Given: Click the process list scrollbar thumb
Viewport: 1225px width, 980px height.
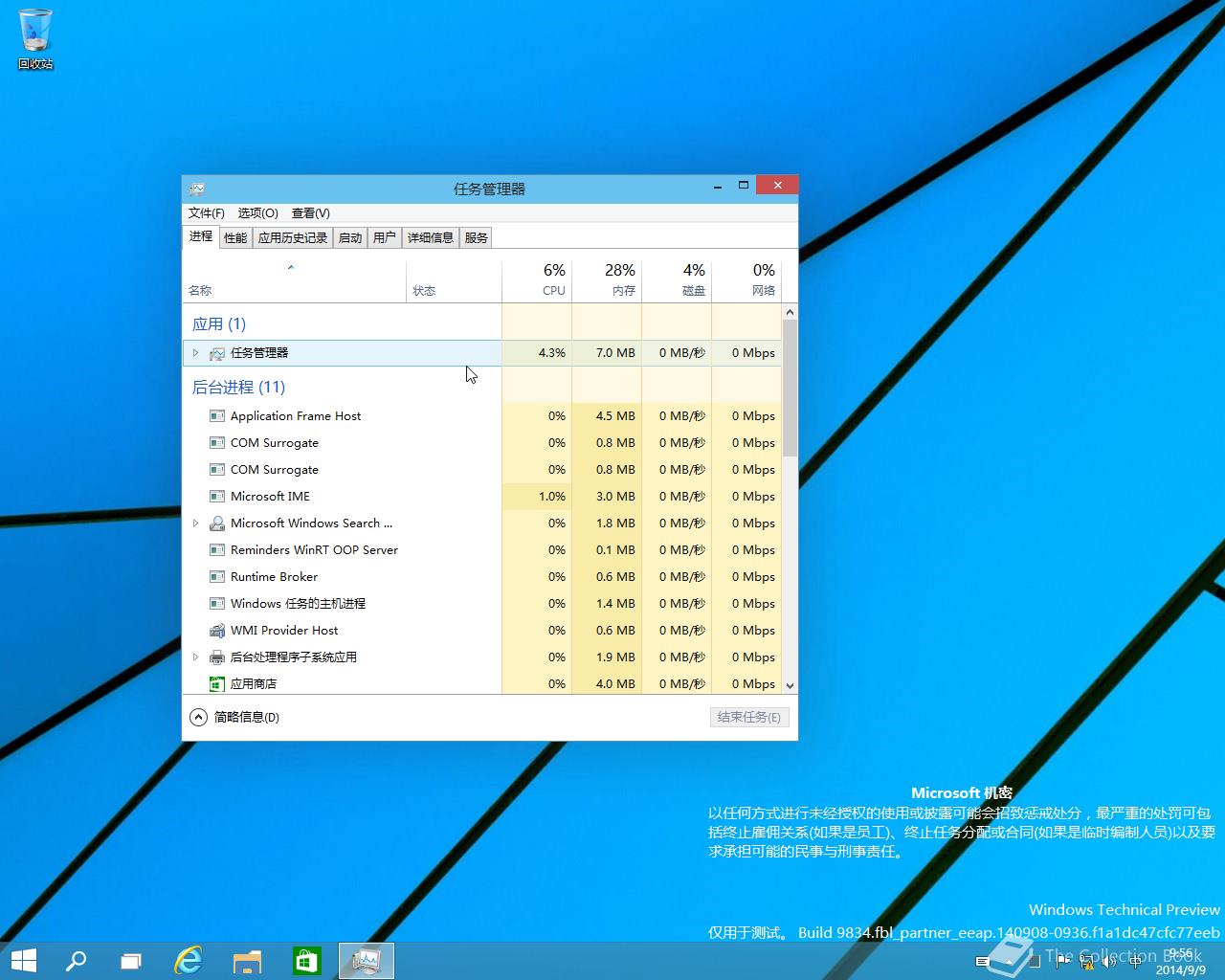Looking at the screenshot, I should 790,388.
